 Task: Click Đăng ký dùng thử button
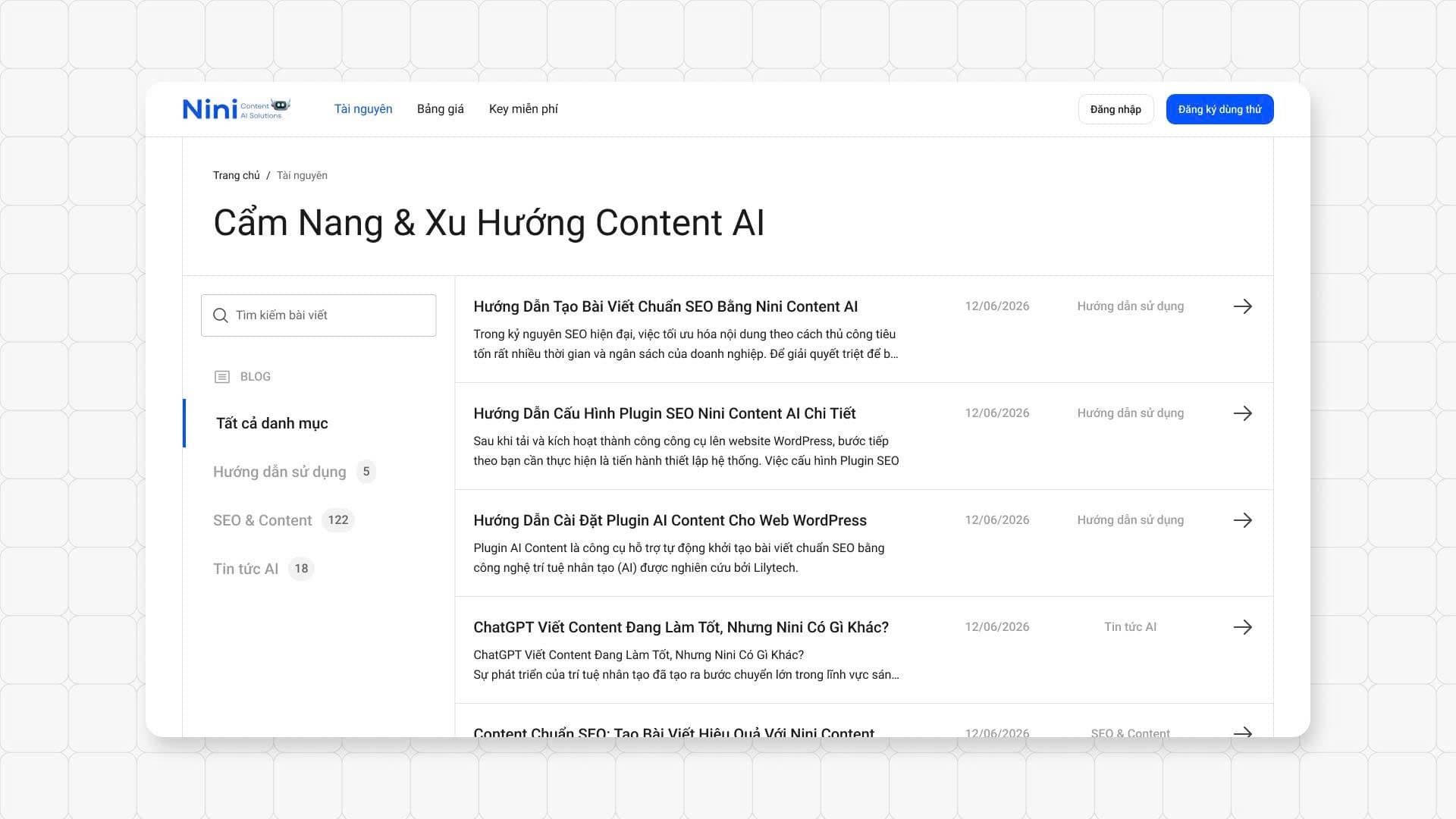[1219, 109]
